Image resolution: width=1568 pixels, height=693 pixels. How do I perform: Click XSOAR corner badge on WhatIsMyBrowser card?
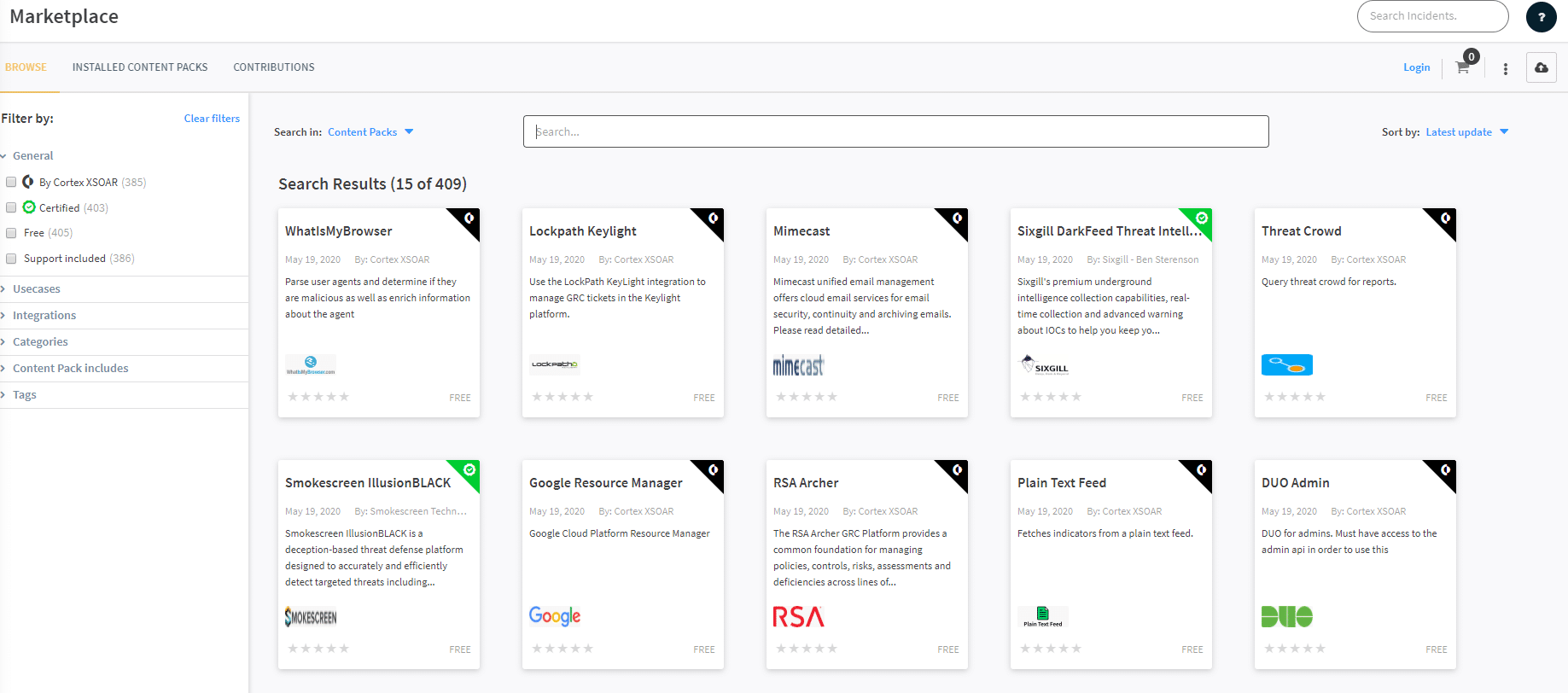coord(469,218)
